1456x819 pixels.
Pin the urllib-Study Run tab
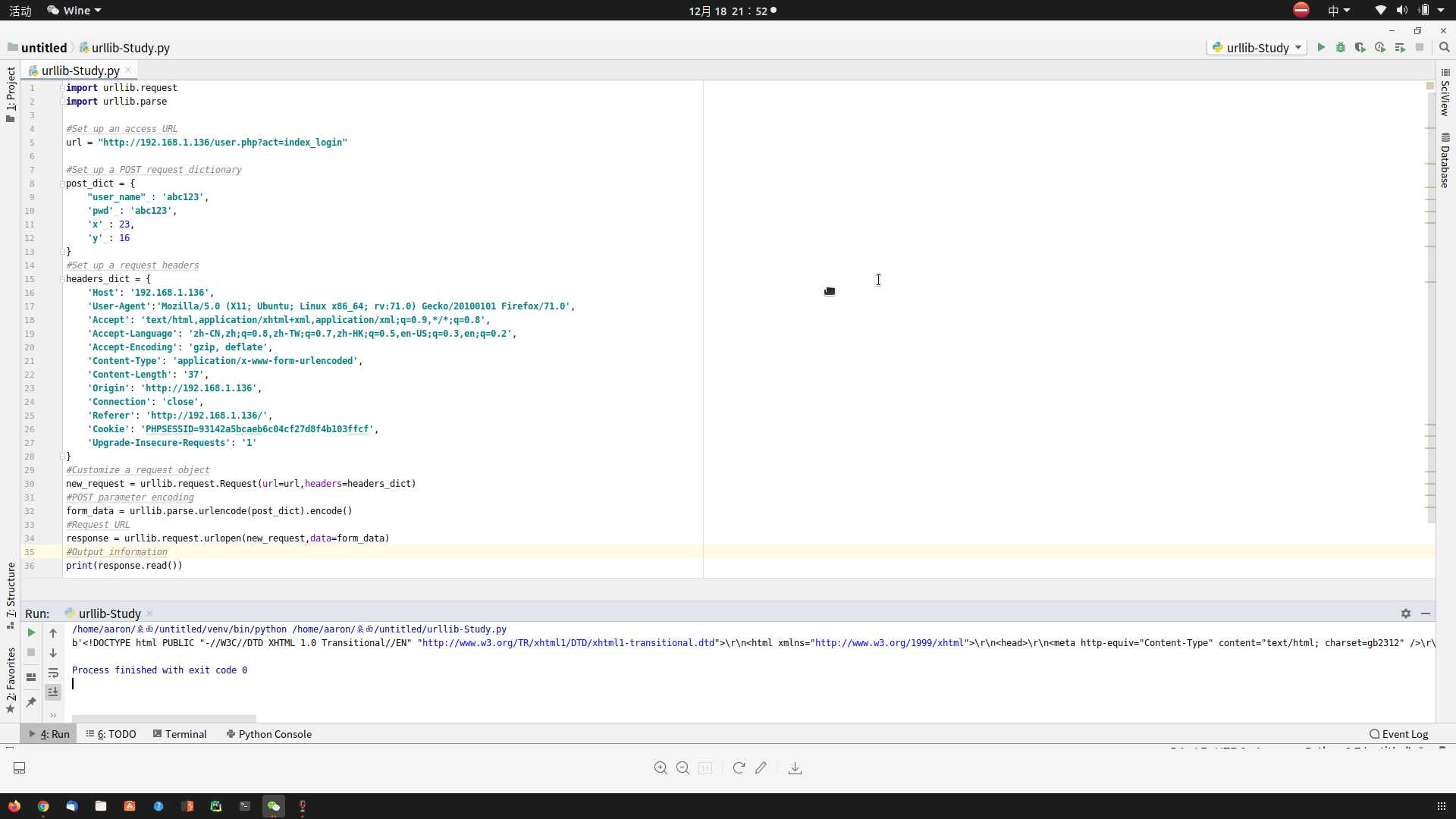pos(31,701)
